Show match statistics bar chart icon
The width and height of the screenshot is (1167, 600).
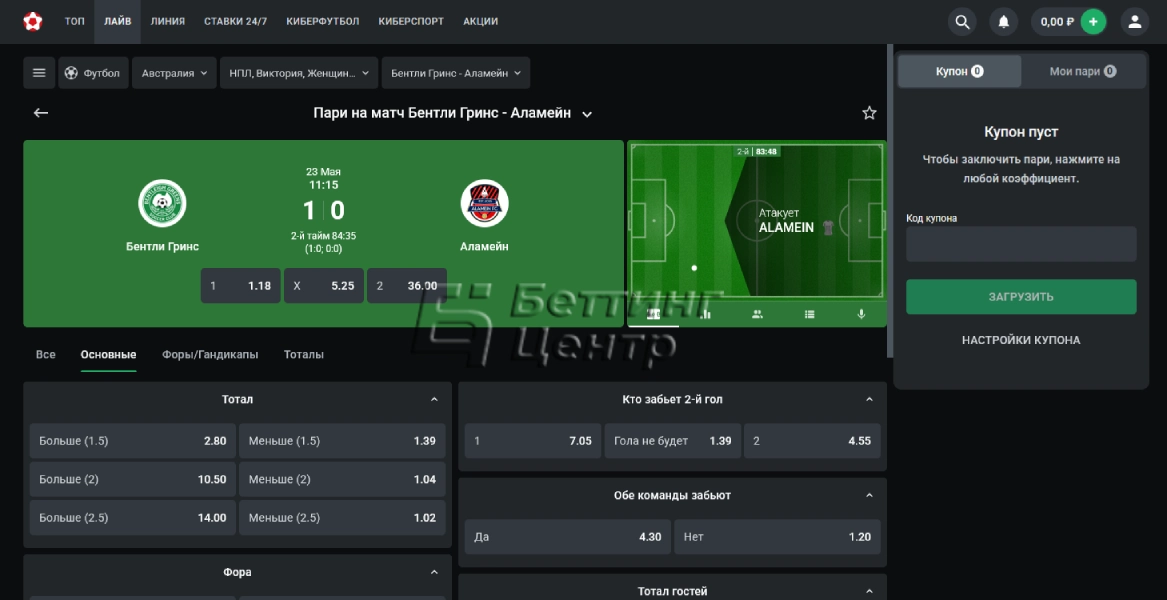click(706, 314)
